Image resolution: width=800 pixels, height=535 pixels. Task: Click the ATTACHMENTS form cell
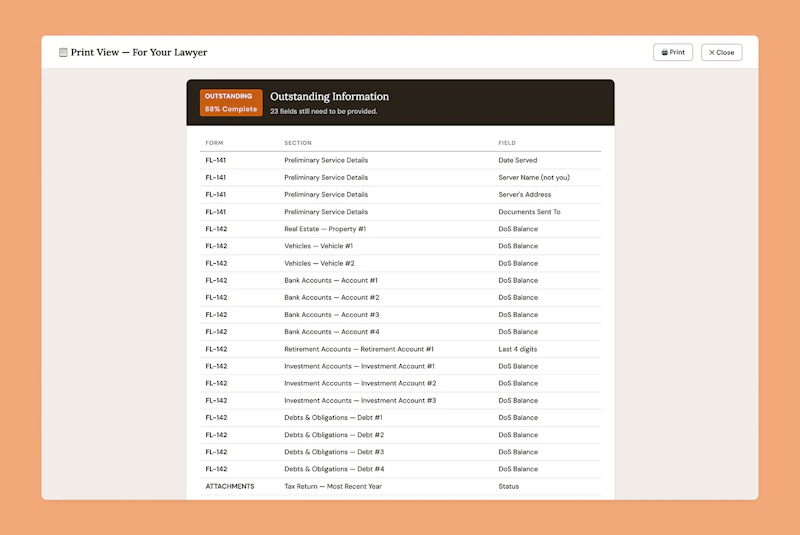coord(230,486)
